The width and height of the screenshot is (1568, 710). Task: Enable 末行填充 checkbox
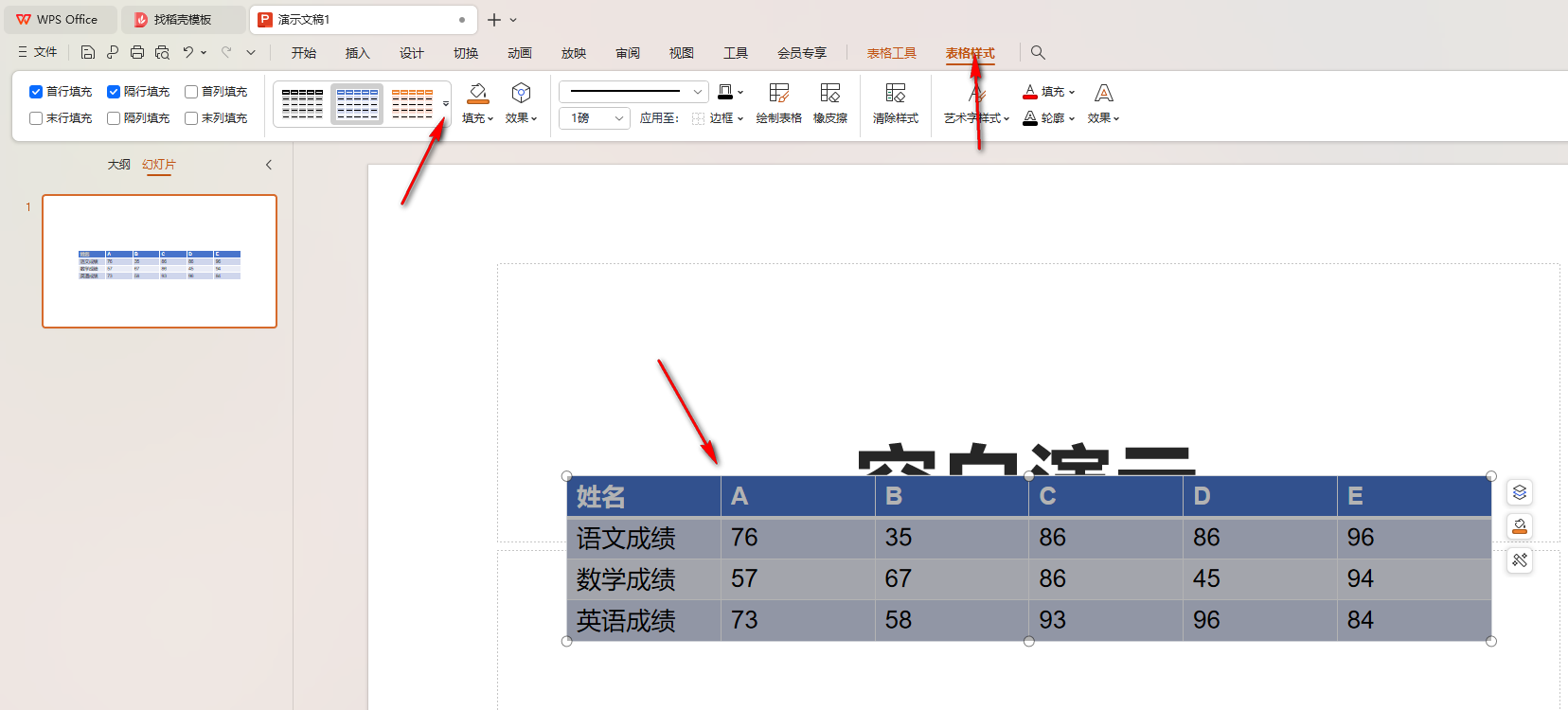[36, 118]
